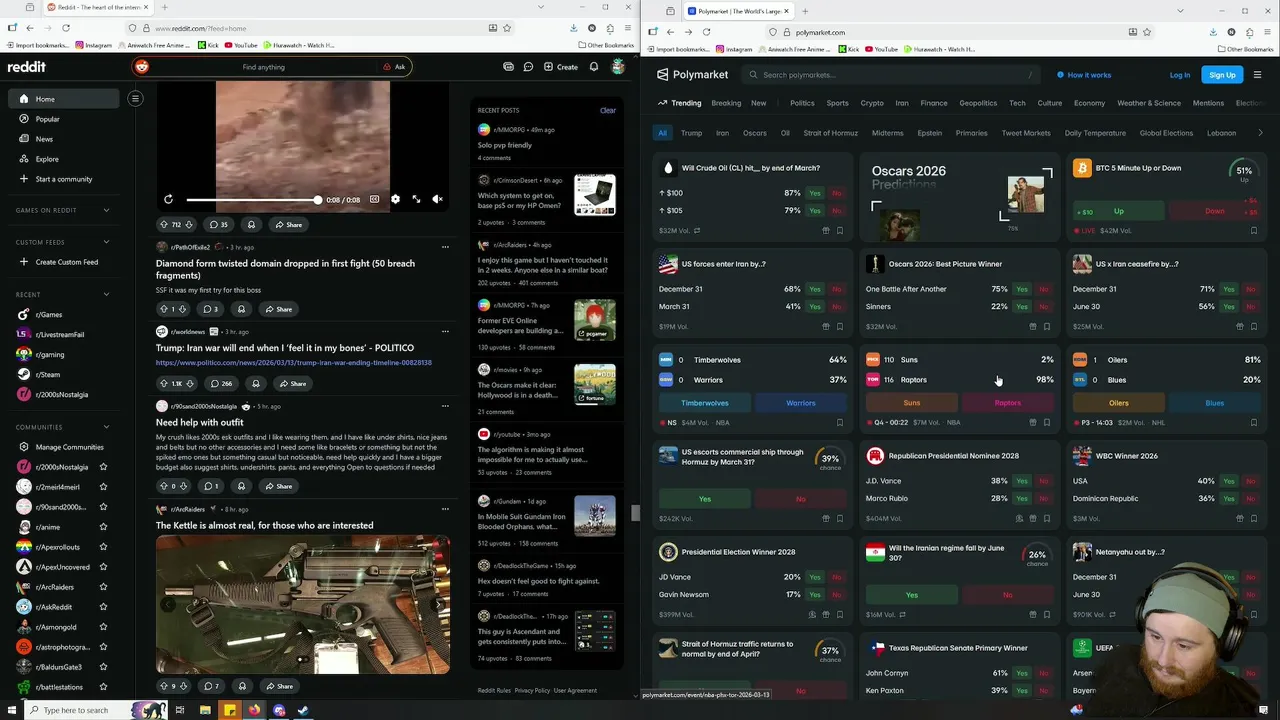Open Reddit chat icon in header
1280x720 pixels.
[528, 67]
